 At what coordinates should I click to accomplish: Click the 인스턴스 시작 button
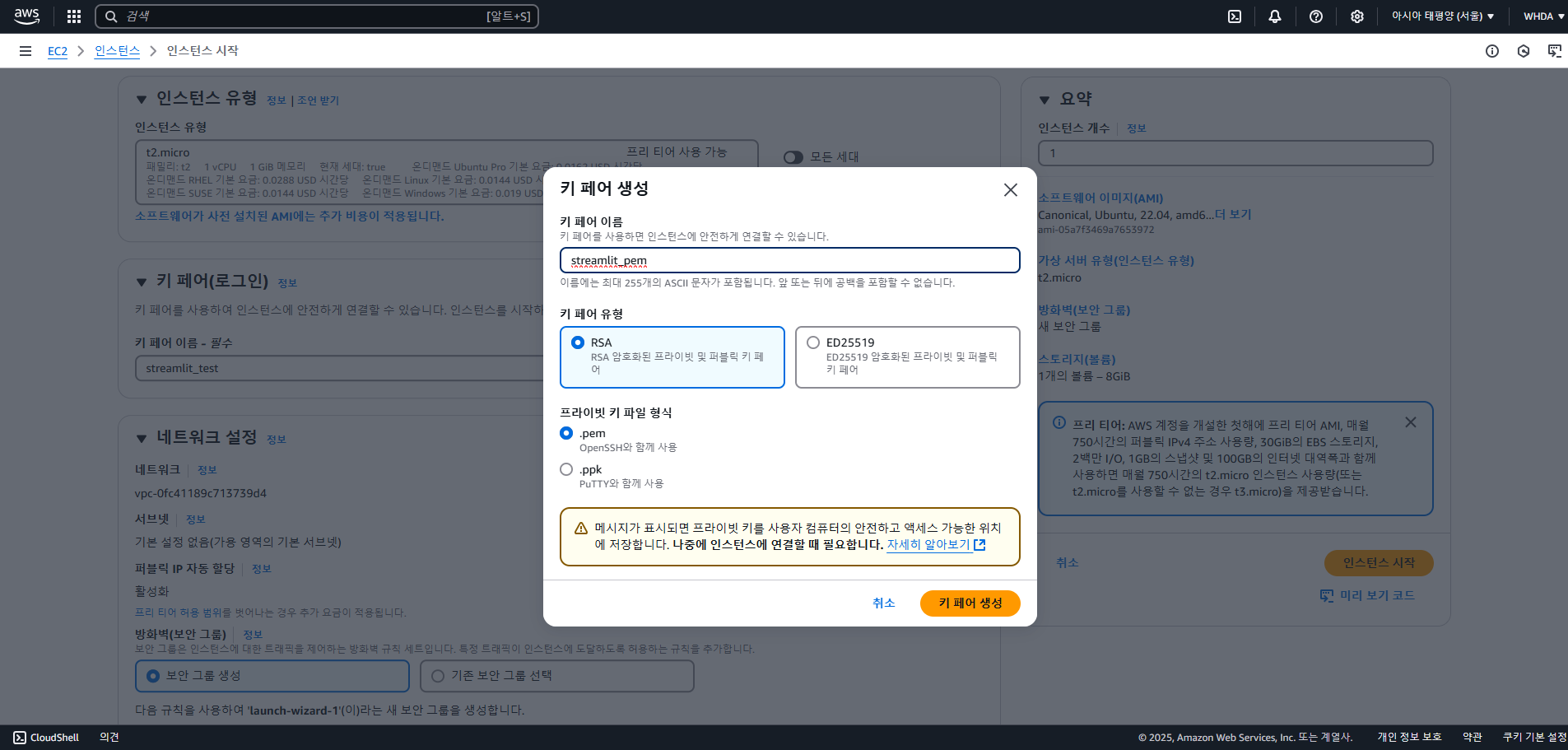(x=1379, y=563)
